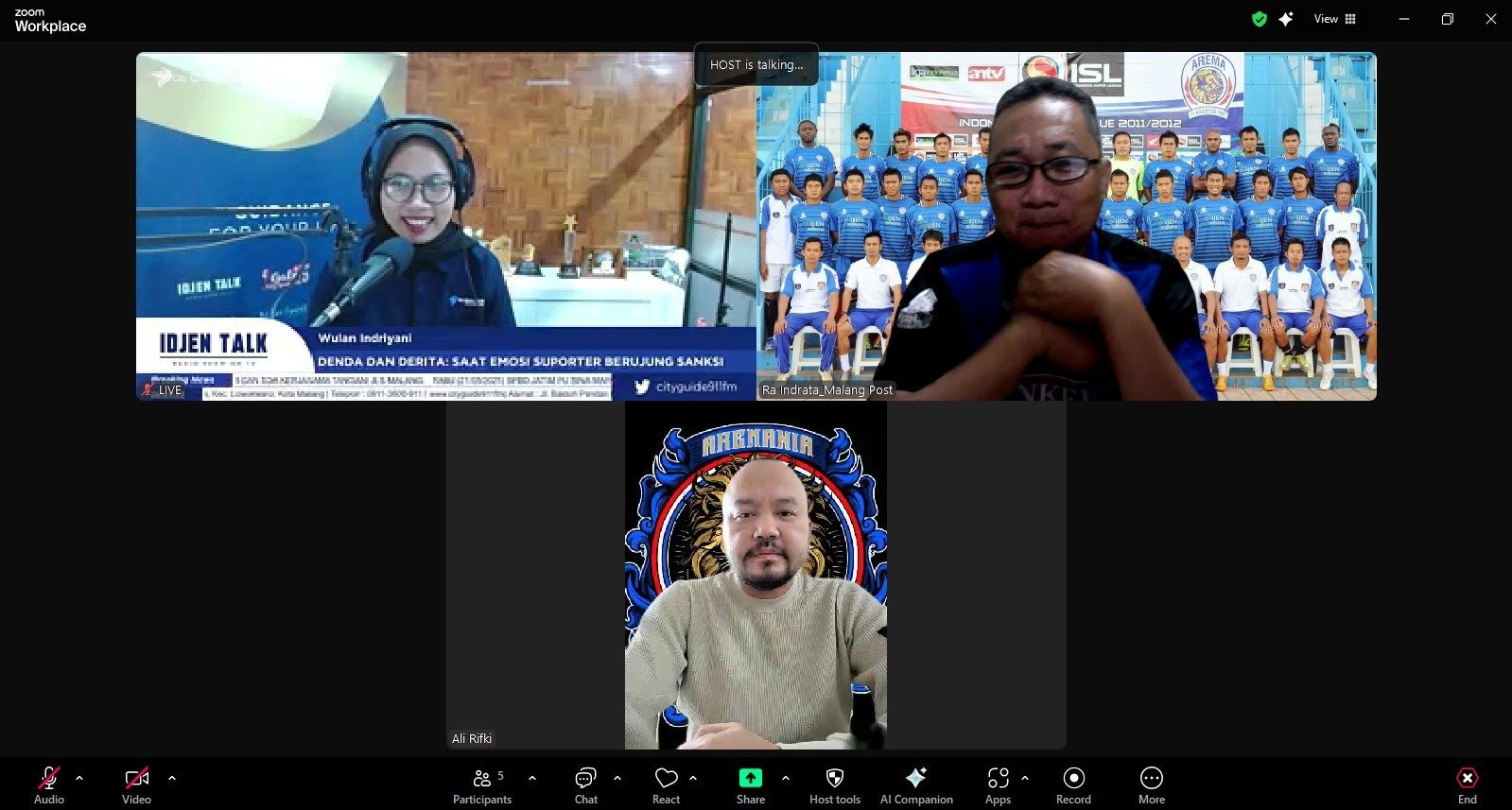This screenshot has height=810, width=1512.
Task: Start the camera with the Video icon
Action: coord(136,778)
